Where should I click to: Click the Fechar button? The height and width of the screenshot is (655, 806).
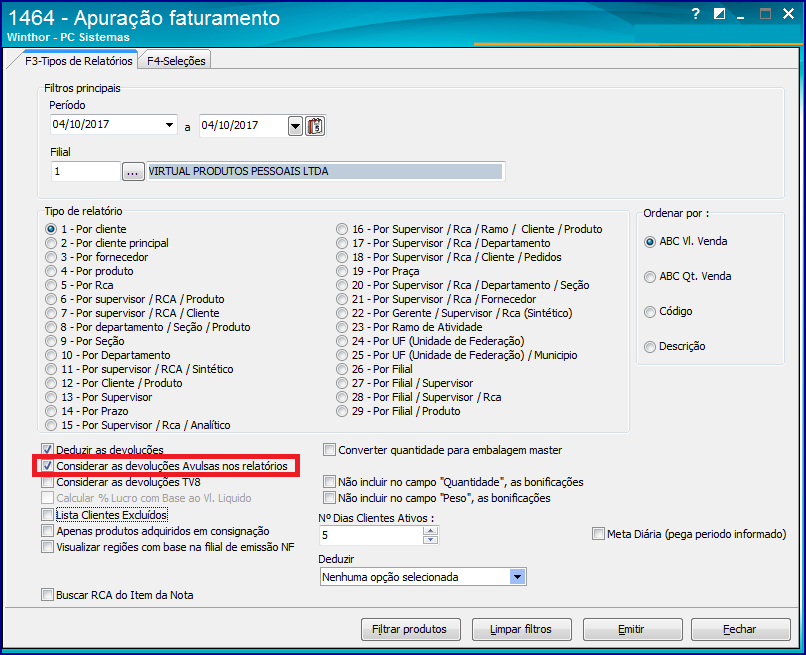click(740, 629)
